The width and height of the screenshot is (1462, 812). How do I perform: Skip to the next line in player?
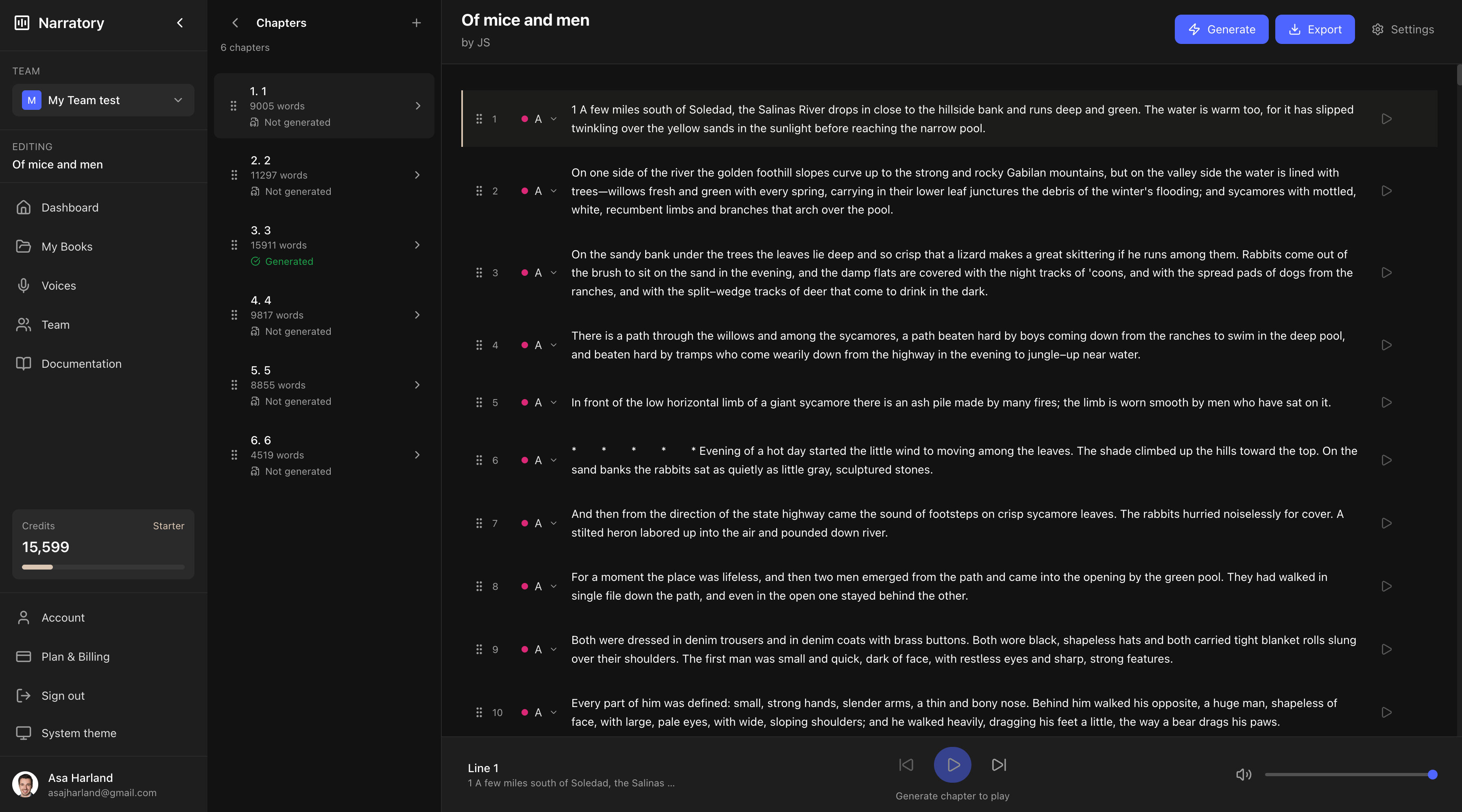(x=998, y=764)
